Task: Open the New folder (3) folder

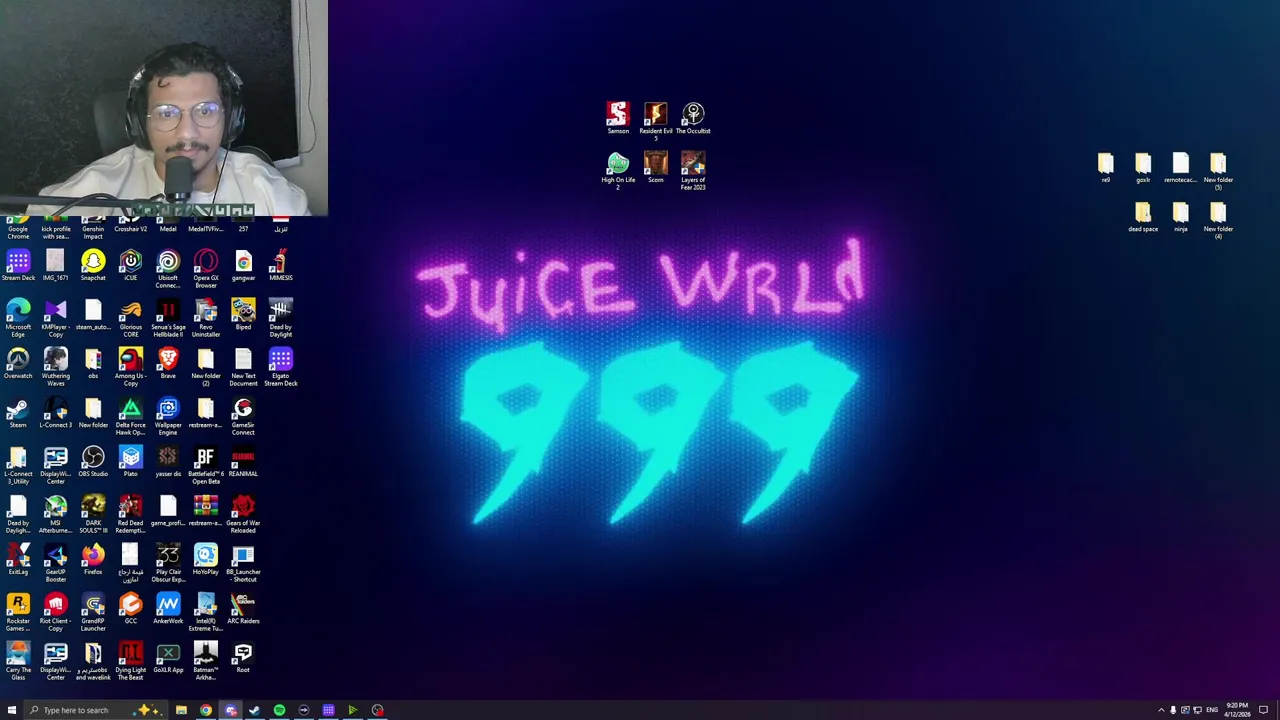Action: click(x=1218, y=171)
